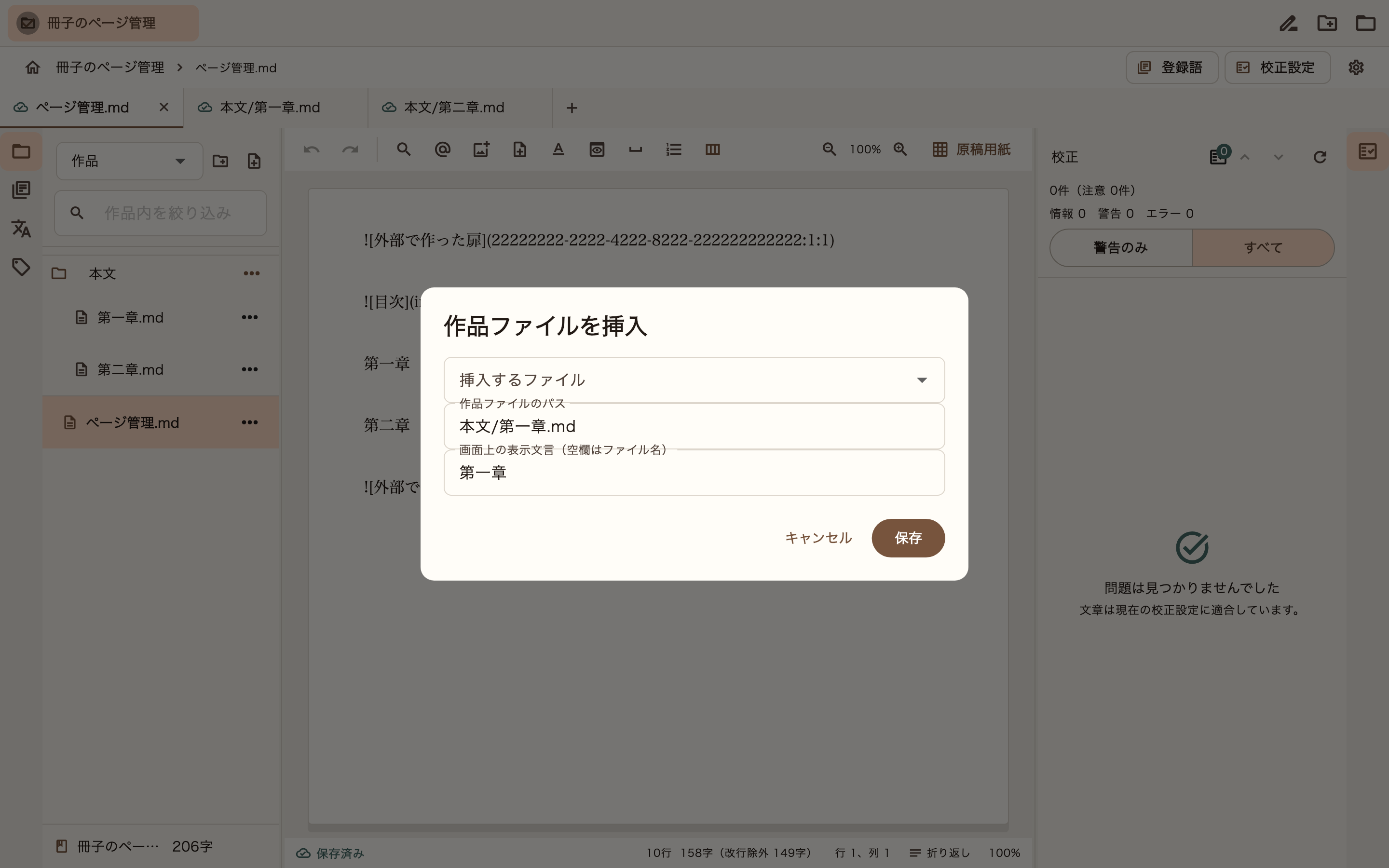Click the text emphasis A icon
This screenshot has height=868, width=1389.
(558, 150)
